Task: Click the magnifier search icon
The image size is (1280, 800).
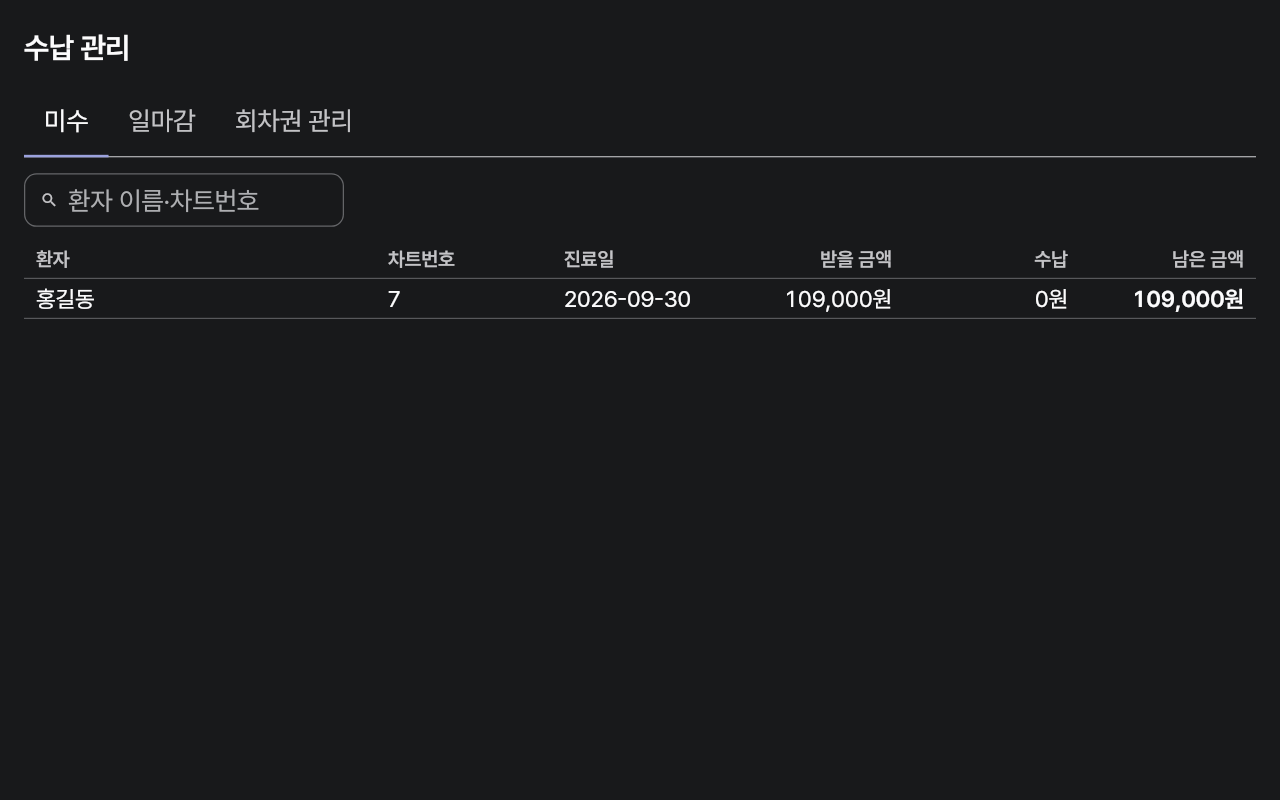Action: 48,200
